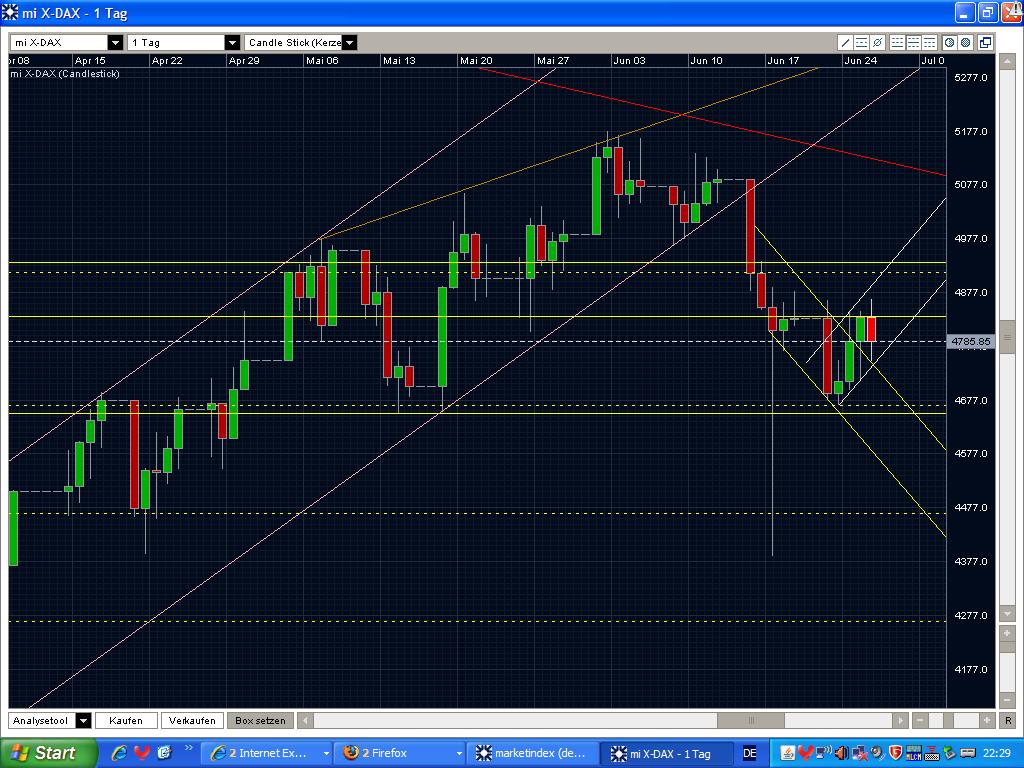Open the Candle Stick chart type dropdown
The height and width of the screenshot is (768, 1024).
coord(349,42)
